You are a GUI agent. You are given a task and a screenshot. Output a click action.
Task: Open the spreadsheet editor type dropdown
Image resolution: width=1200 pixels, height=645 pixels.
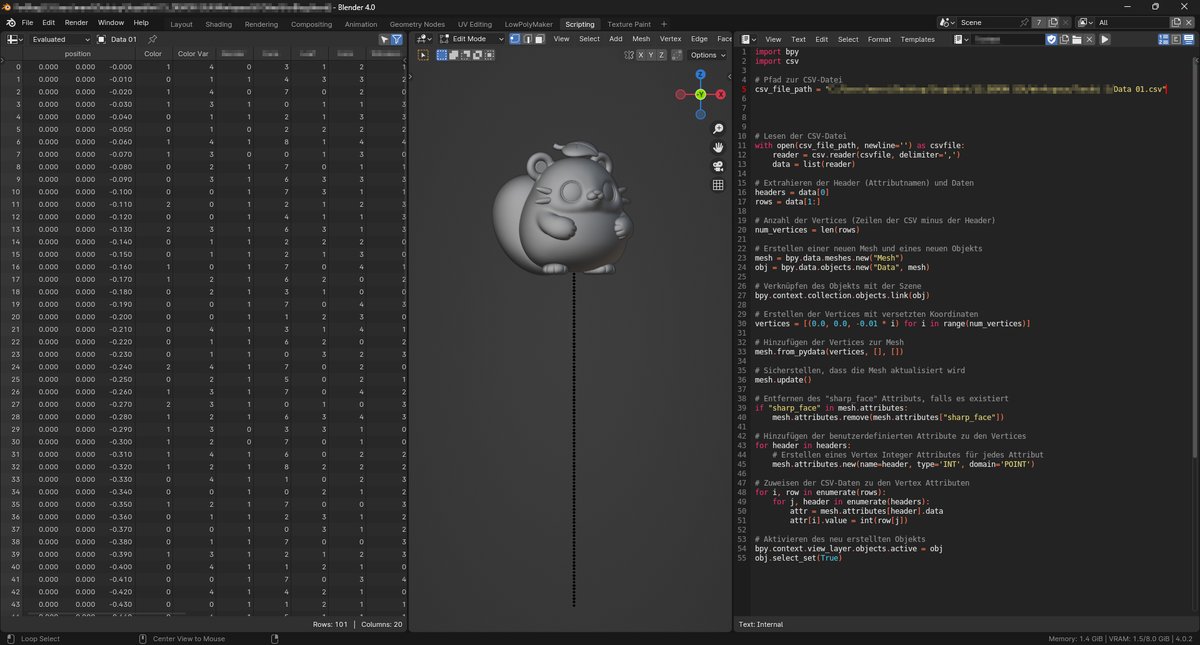(14, 39)
